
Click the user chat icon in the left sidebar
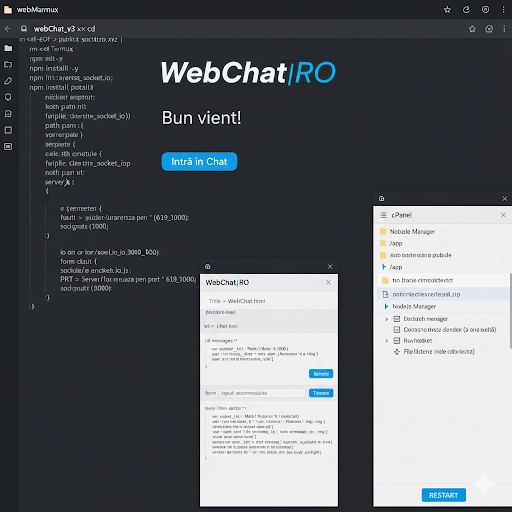(8, 114)
